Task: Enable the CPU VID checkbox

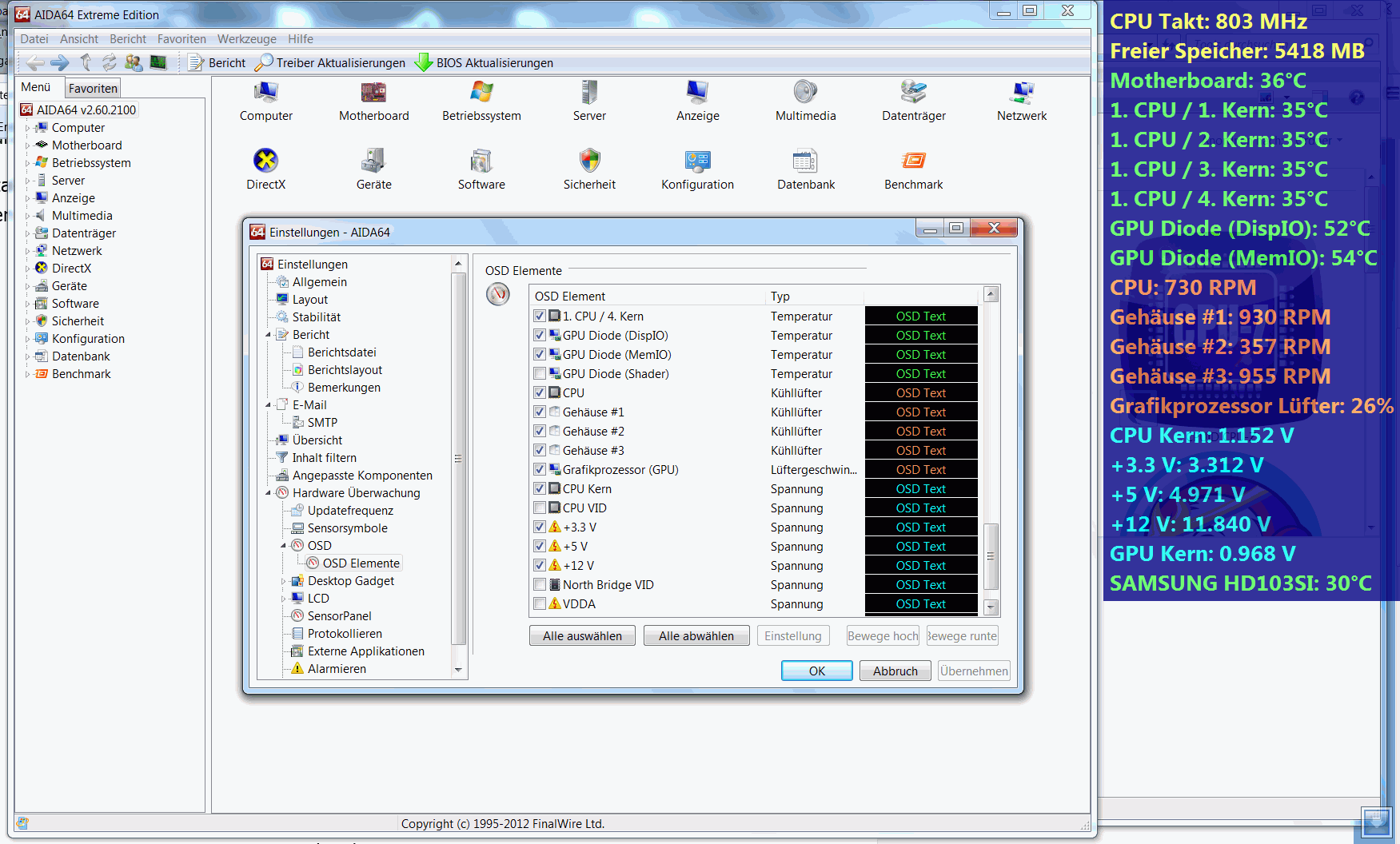Action: 540,508
